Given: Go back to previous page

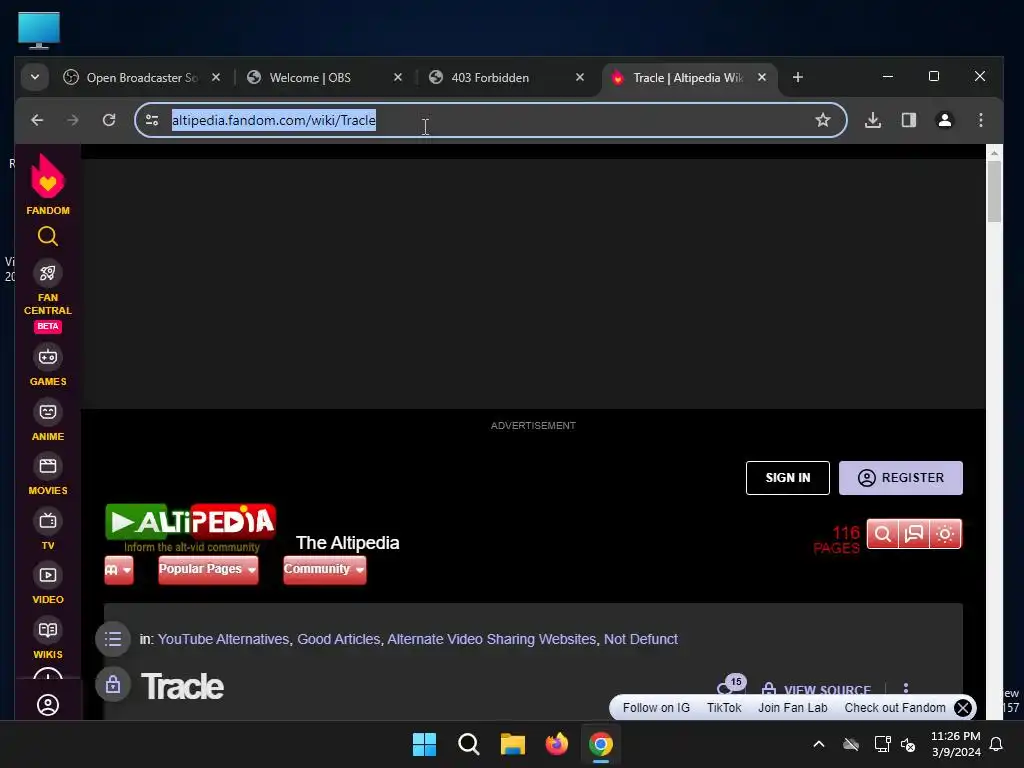Looking at the screenshot, I should 37,120.
